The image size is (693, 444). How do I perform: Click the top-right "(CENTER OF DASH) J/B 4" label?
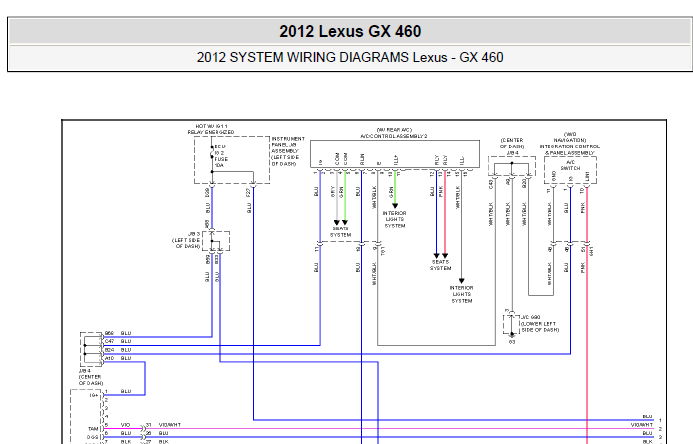tap(512, 146)
